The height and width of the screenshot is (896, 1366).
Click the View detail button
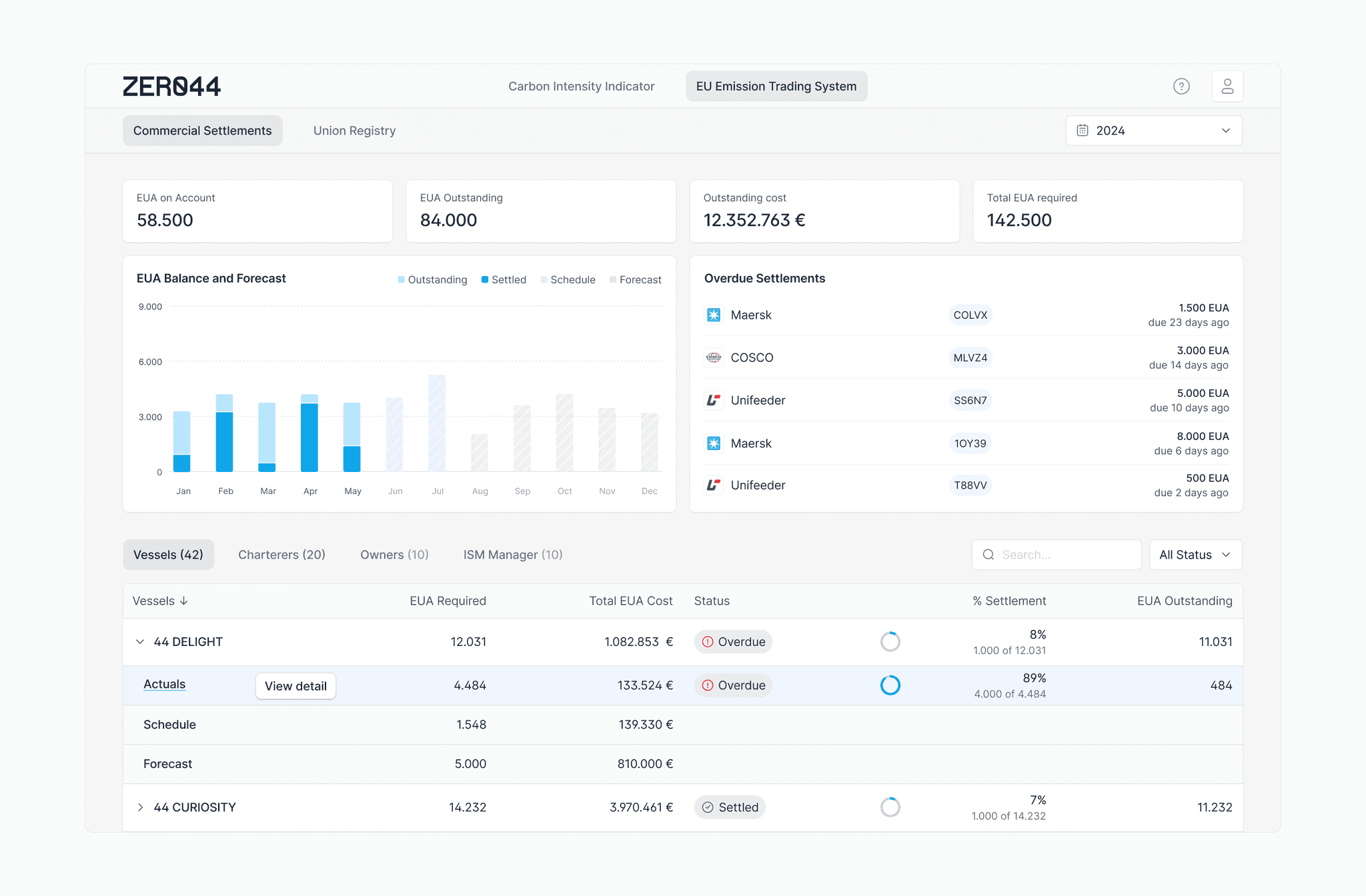pyautogui.click(x=295, y=686)
